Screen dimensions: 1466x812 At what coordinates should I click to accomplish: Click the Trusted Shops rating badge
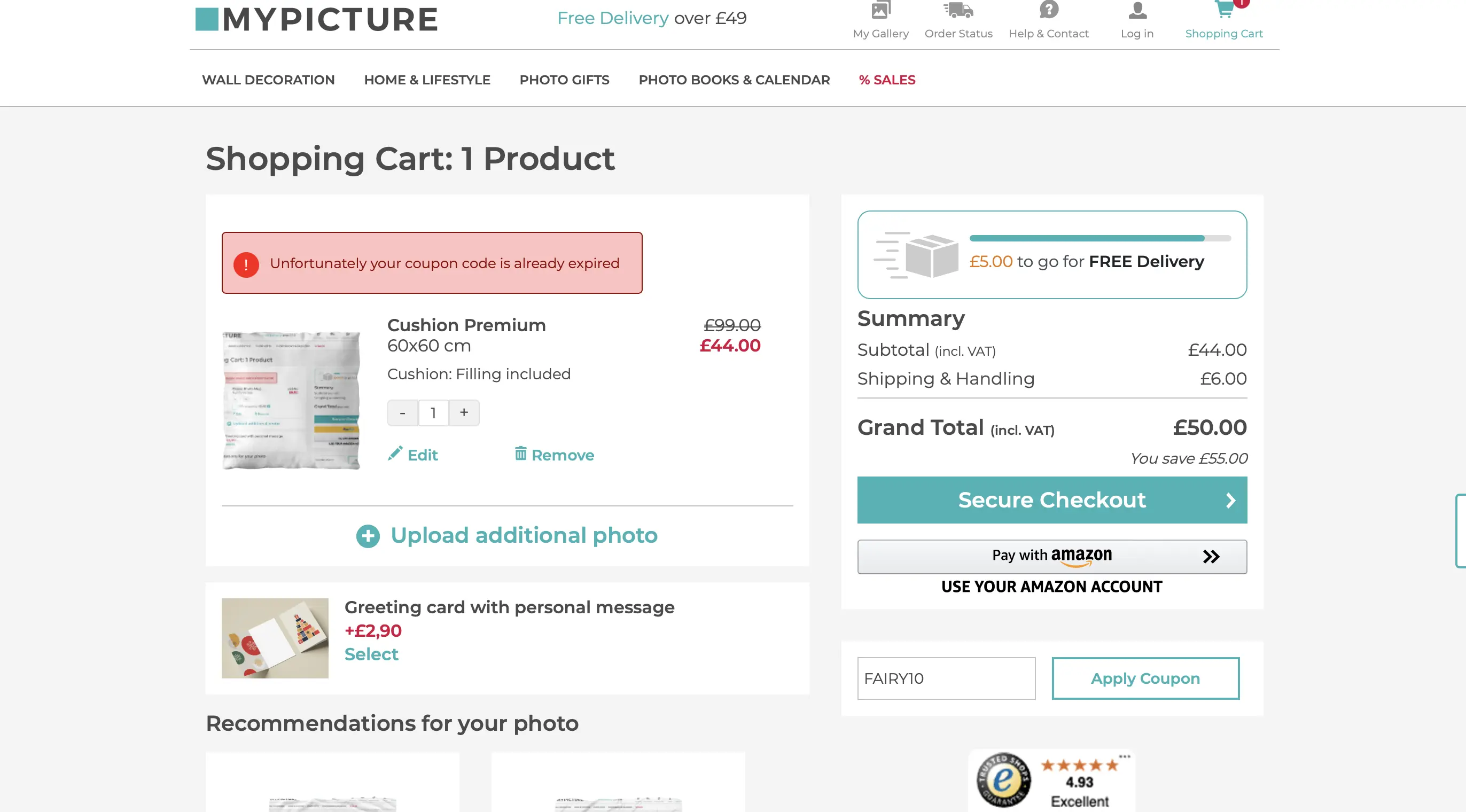[x=1052, y=780]
